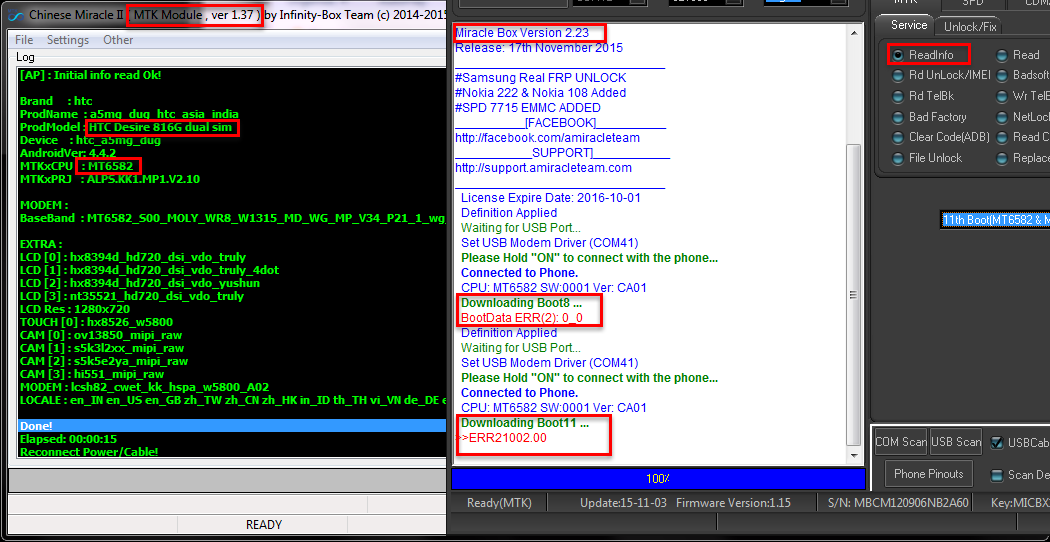
Task: Click the License Expire Date: 2016-10-01 line
Action: 550,198
